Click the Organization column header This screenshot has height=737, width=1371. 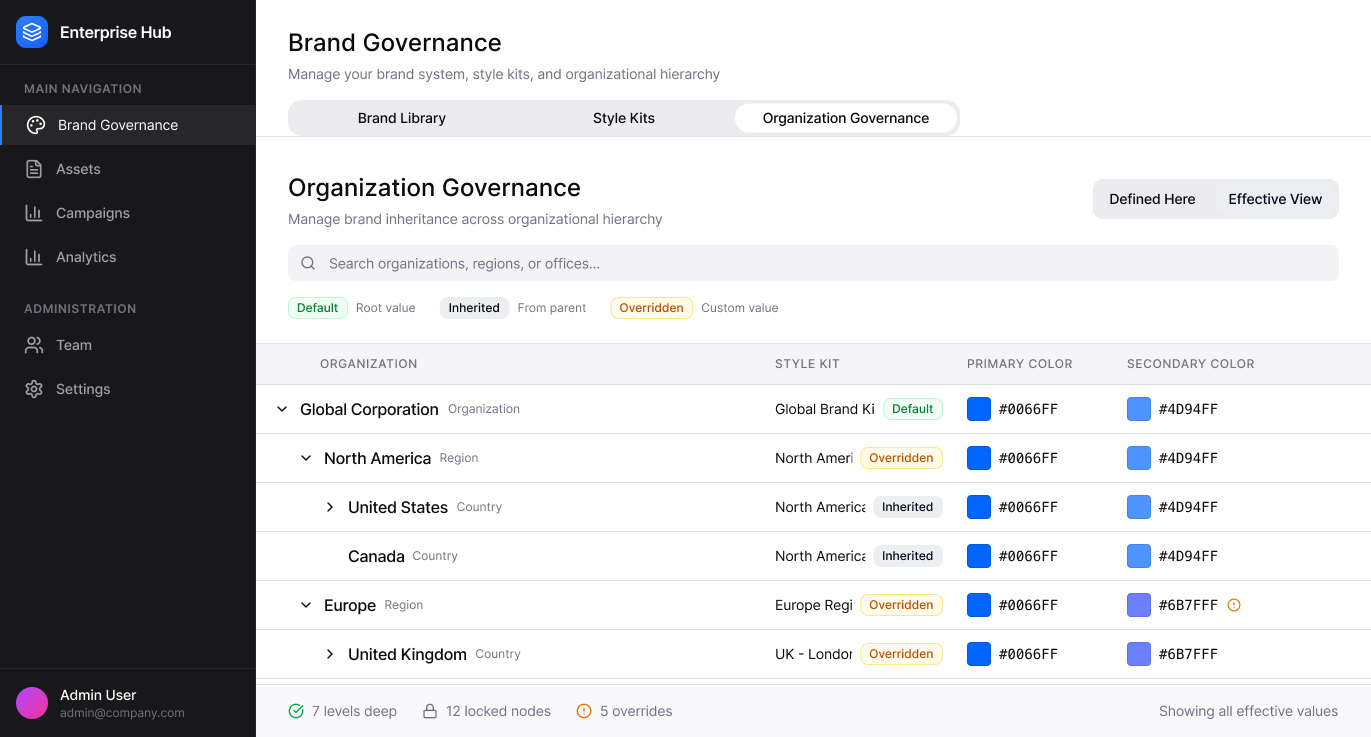(x=369, y=364)
